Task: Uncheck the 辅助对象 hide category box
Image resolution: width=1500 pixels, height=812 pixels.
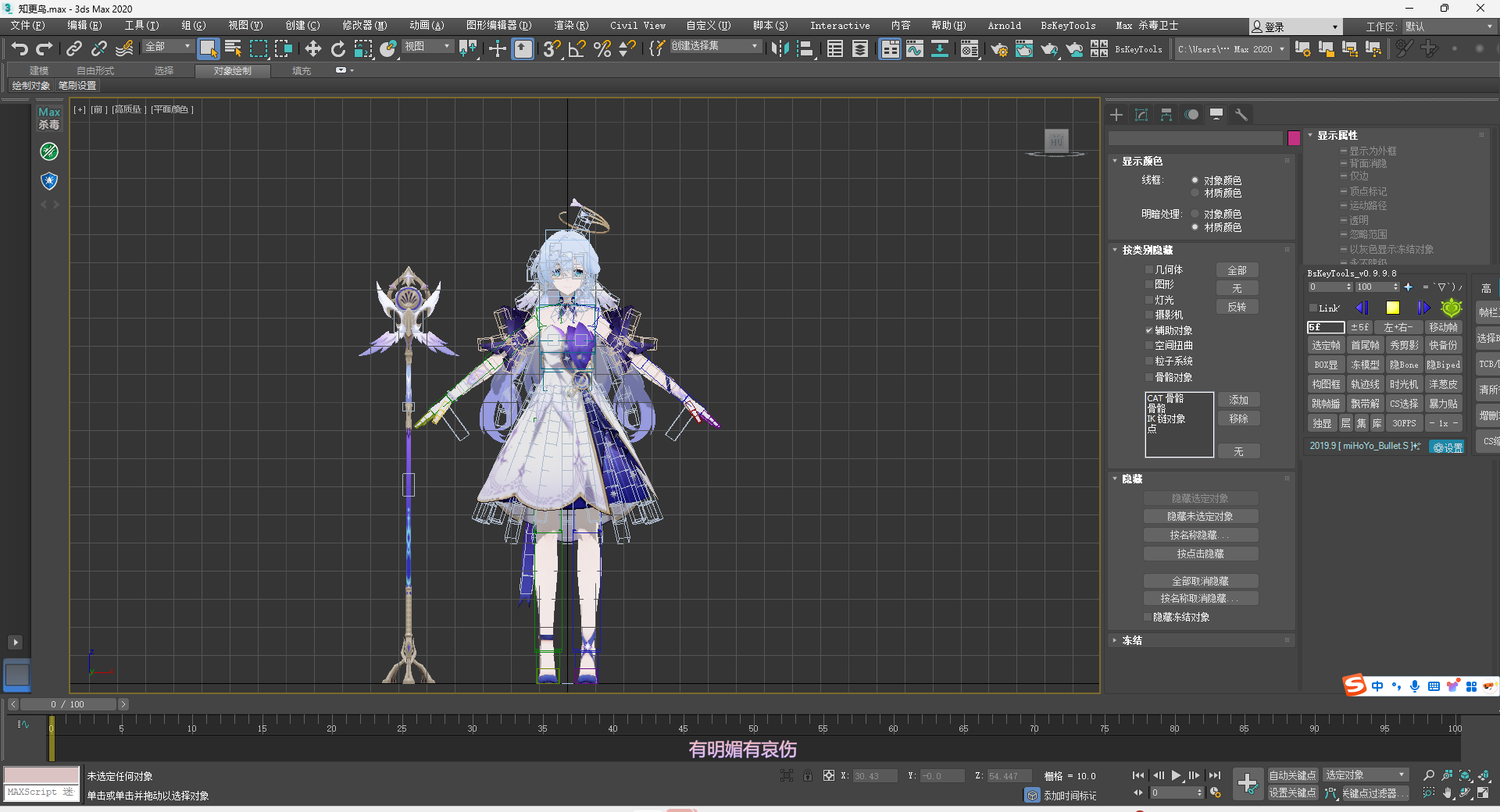Action: click(x=1149, y=330)
